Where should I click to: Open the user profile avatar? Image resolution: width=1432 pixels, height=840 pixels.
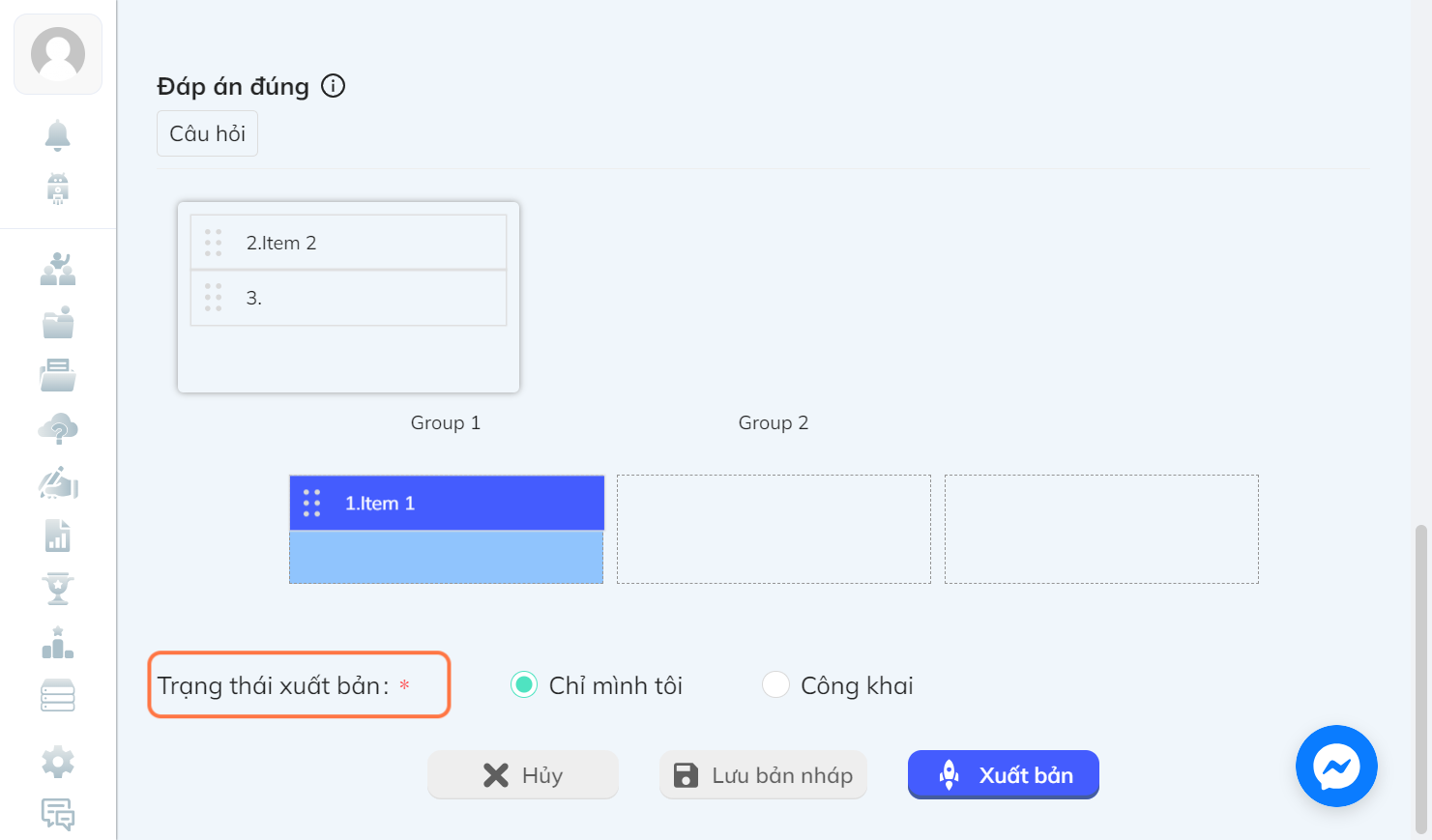pyautogui.click(x=58, y=54)
